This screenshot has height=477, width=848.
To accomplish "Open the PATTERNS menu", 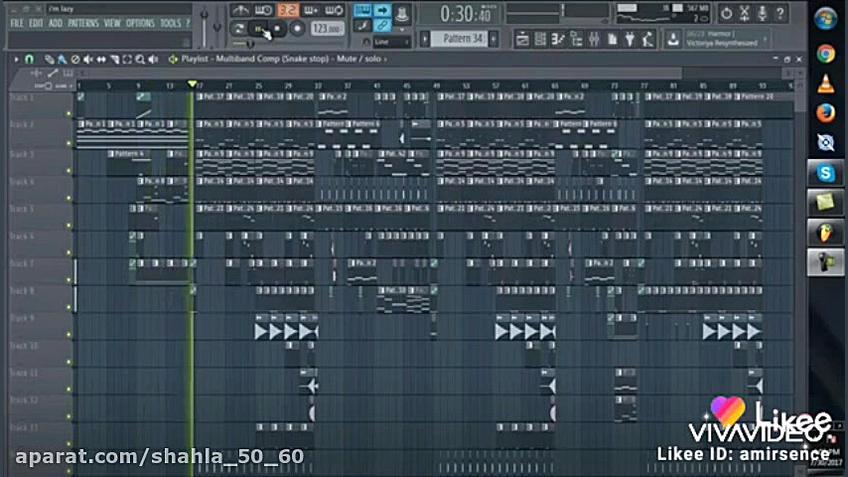I will 83,23.
